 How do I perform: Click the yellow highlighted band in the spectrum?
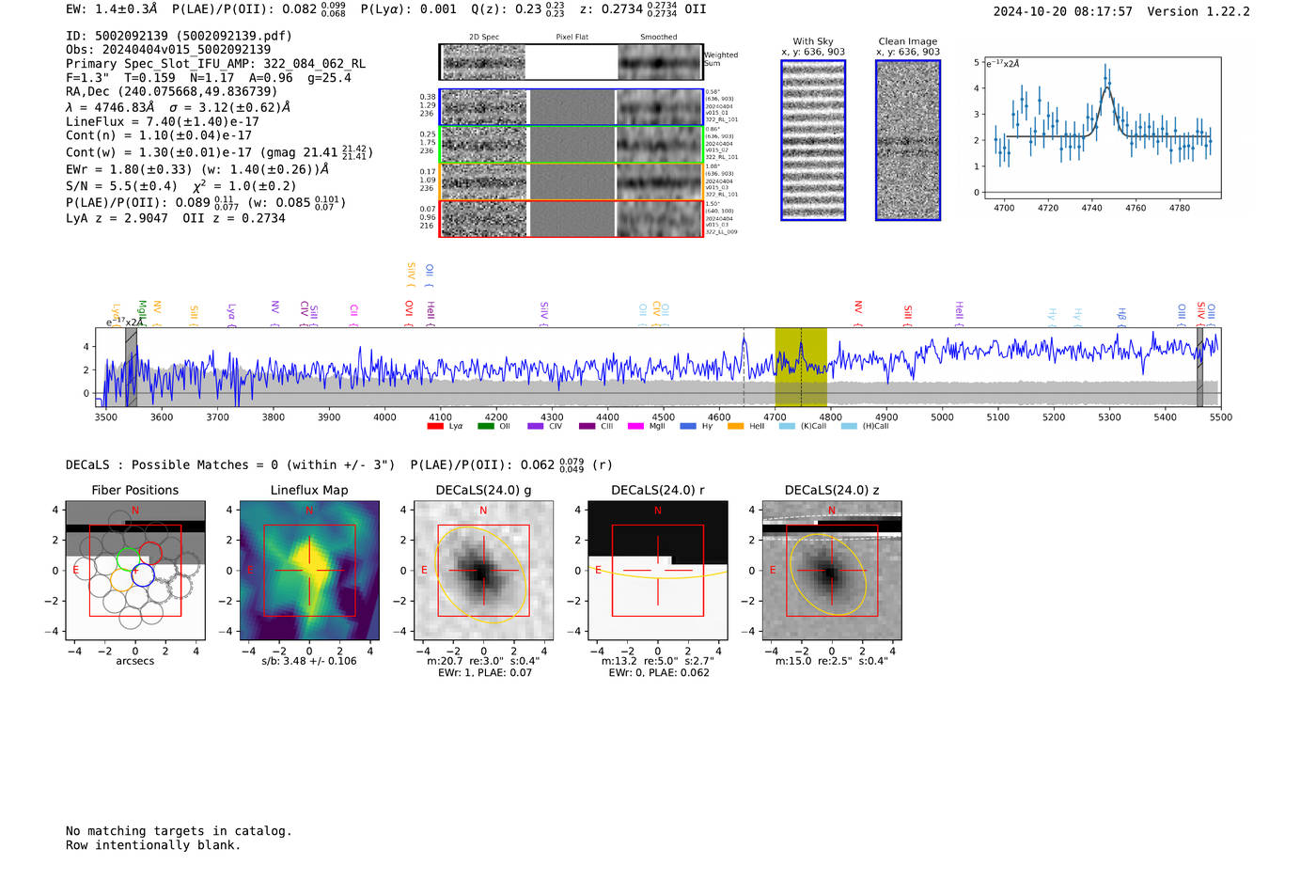[x=801, y=368]
